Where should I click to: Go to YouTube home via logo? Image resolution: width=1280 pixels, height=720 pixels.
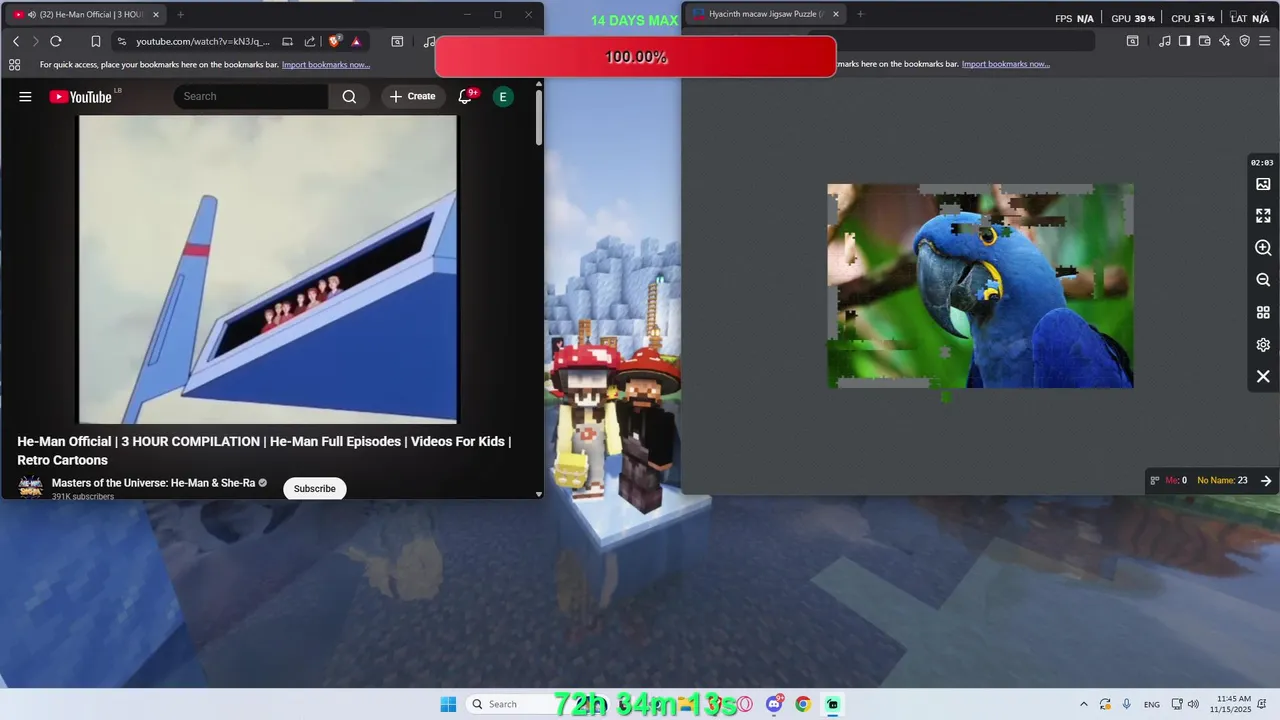[81, 96]
